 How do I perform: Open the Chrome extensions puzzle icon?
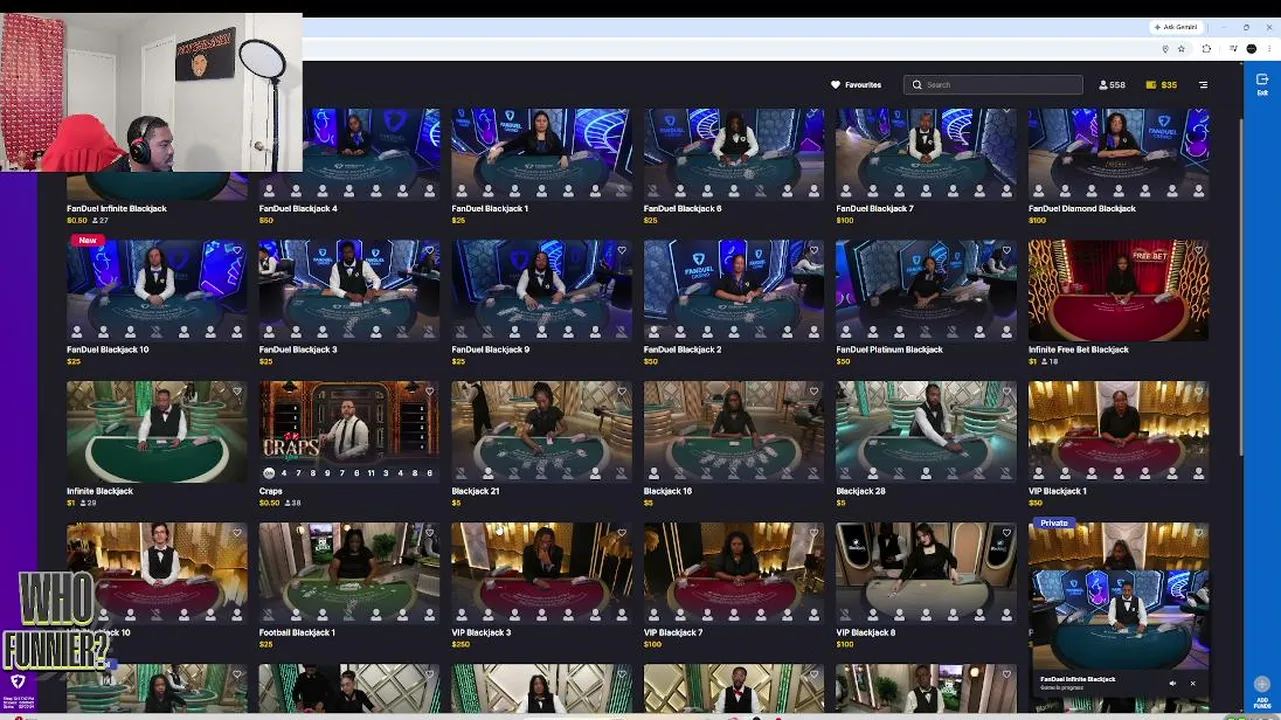click(1207, 49)
